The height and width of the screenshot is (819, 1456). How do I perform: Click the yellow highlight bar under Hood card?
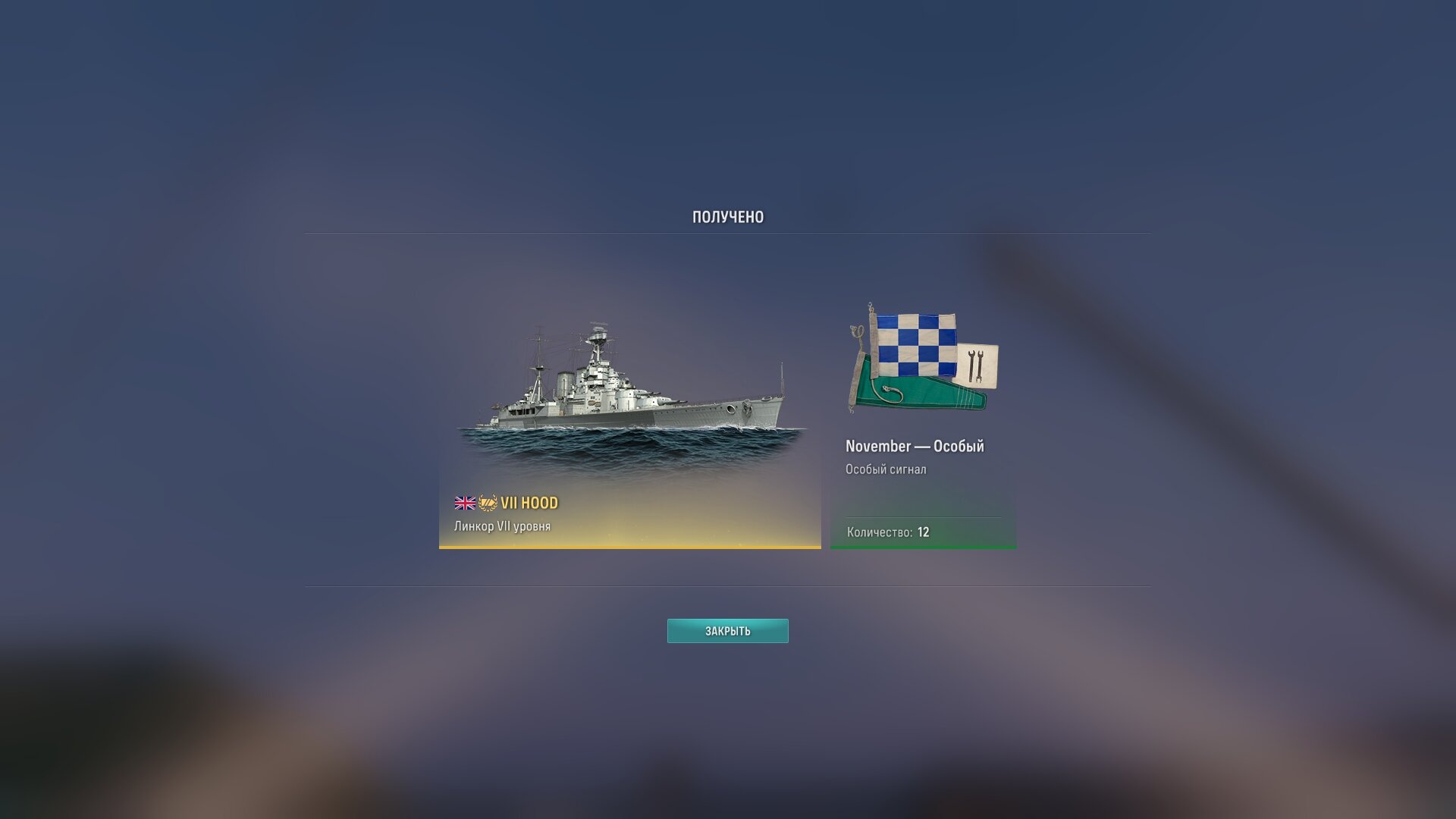[x=629, y=547]
